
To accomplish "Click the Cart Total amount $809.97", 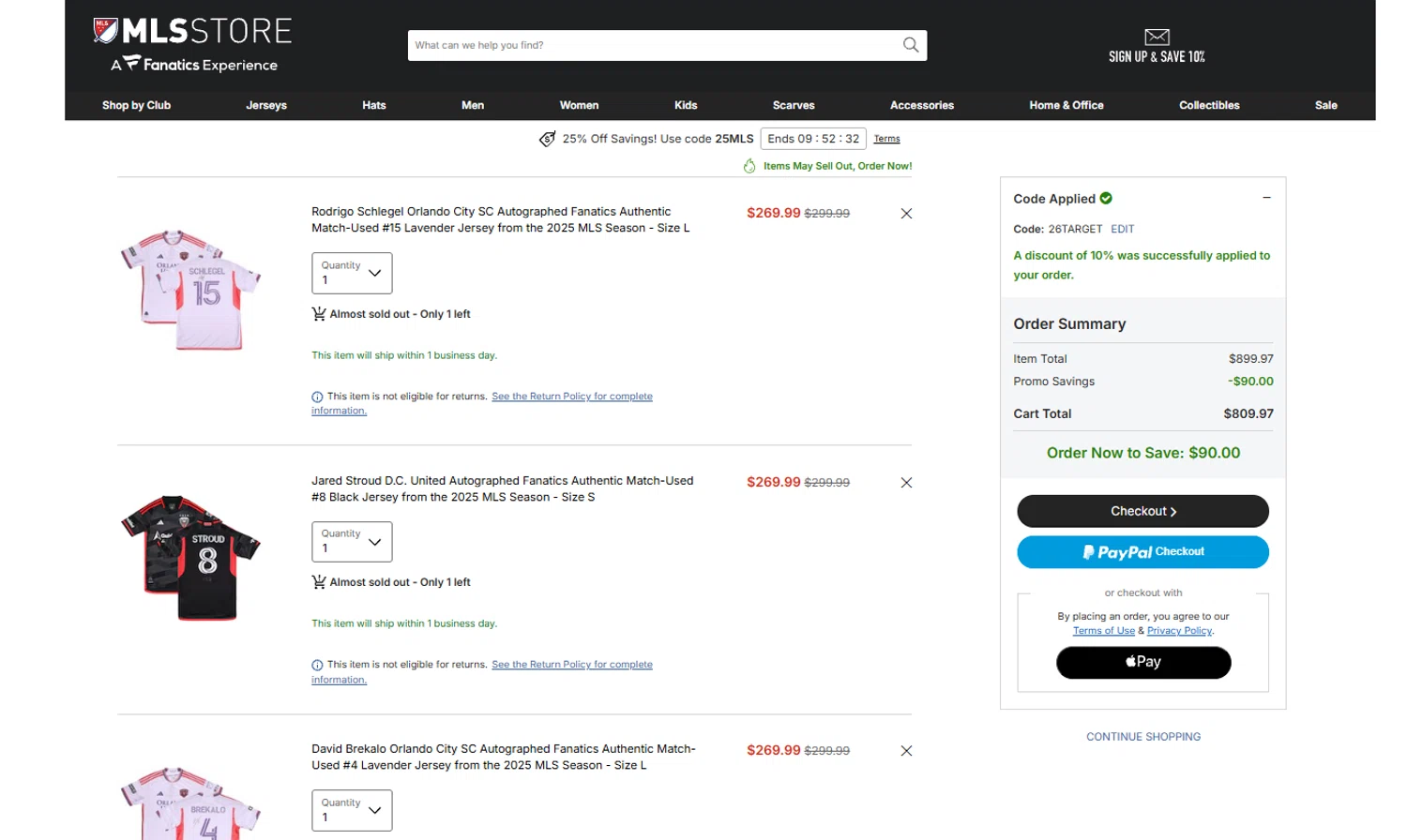I will tap(1248, 413).
